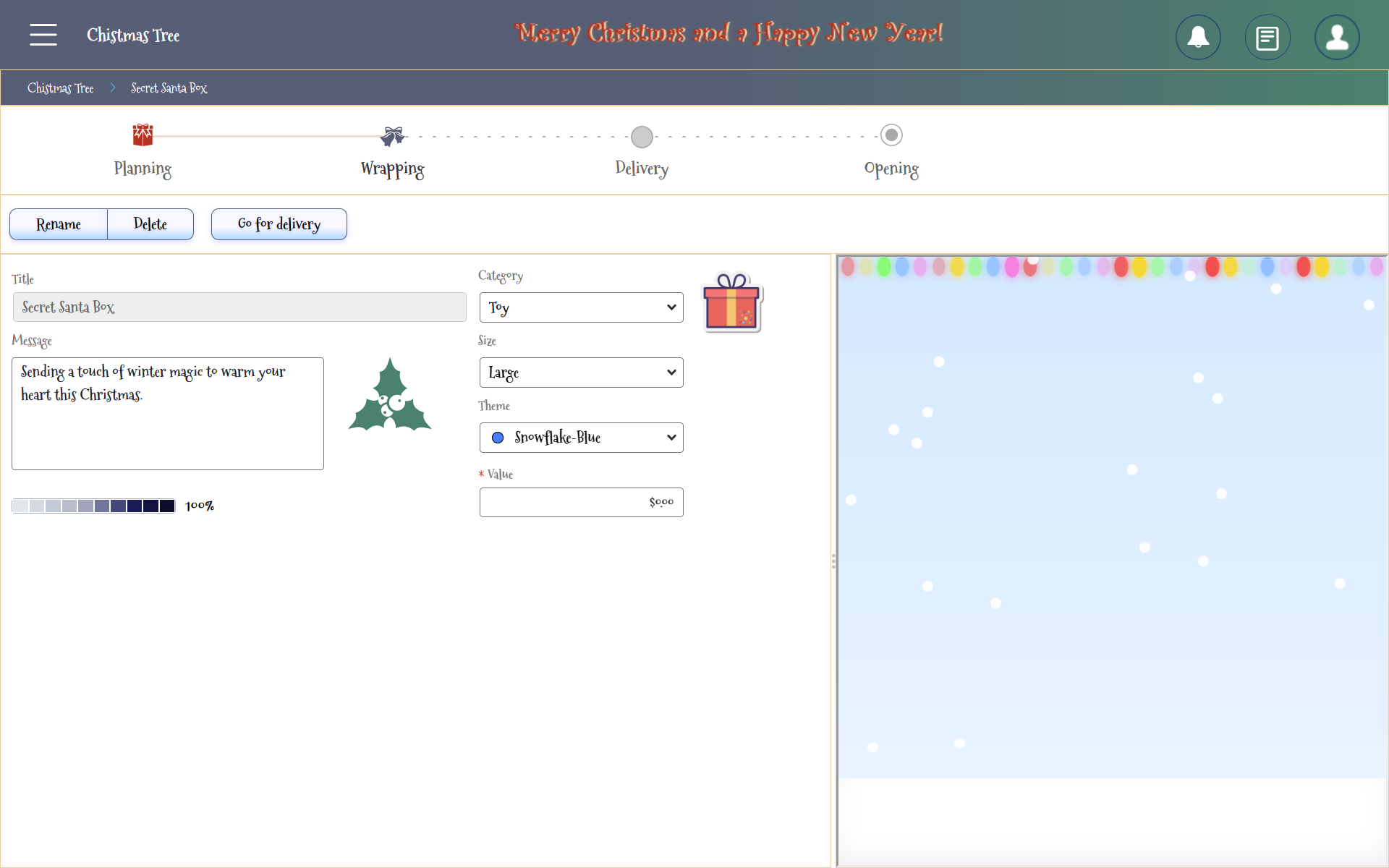Select the Planning gift icon on progress tracker

tap(142, 135)
